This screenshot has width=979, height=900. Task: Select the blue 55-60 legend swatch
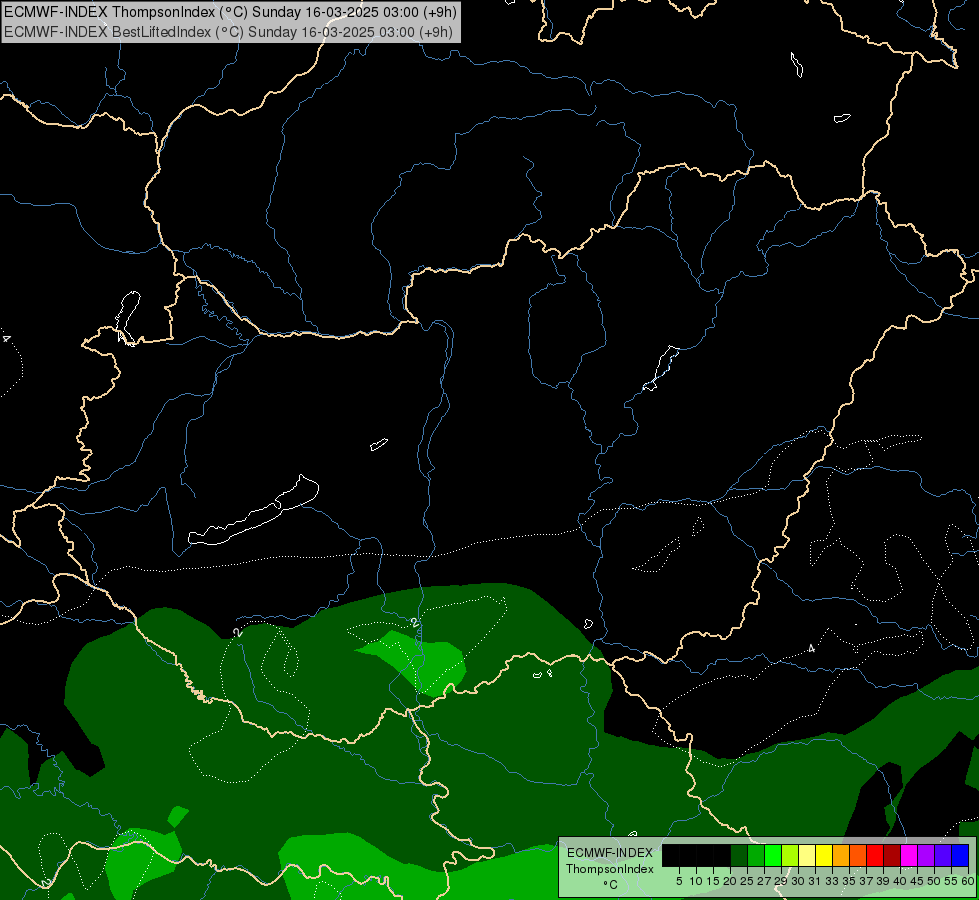[x=960, y=855]
